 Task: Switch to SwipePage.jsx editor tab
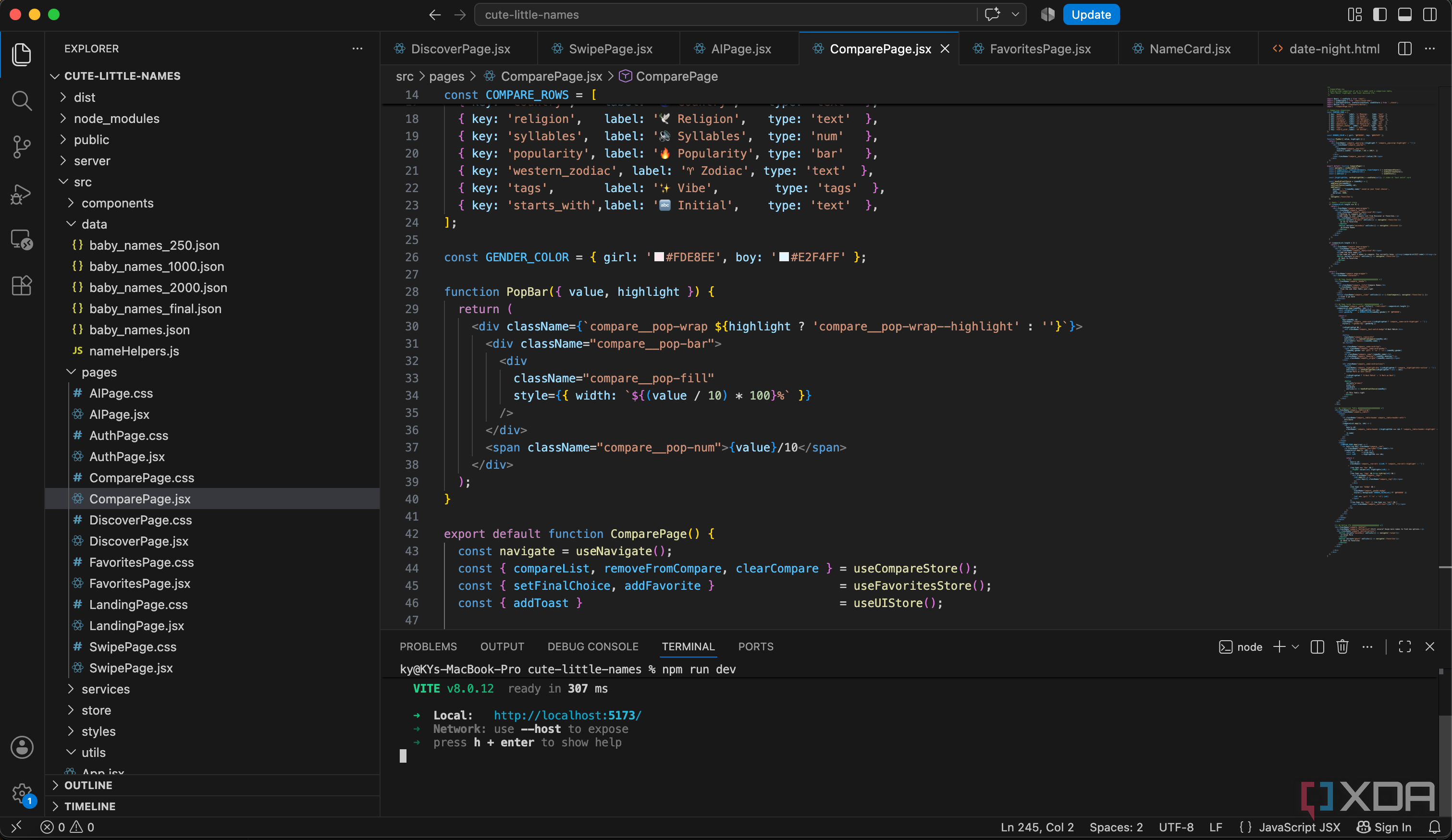click(608, 49)
